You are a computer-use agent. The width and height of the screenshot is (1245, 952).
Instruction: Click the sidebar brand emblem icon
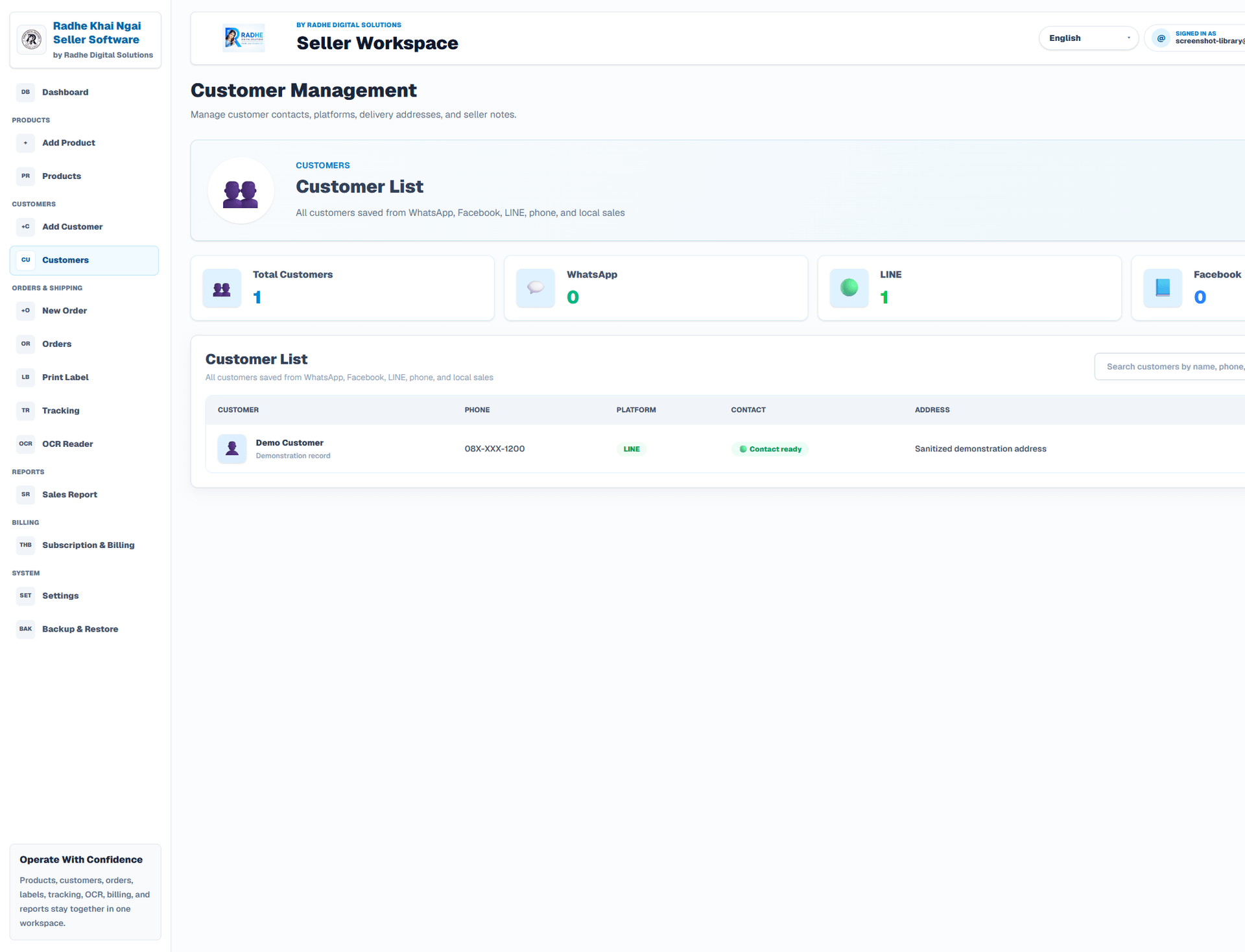click(31, 40)
